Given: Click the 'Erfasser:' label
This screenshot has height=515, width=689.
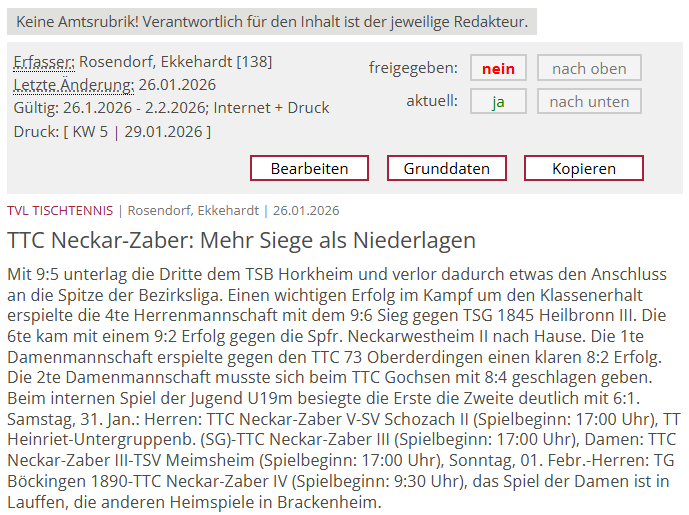Looking at the screenshot, I should coord(44,62).
